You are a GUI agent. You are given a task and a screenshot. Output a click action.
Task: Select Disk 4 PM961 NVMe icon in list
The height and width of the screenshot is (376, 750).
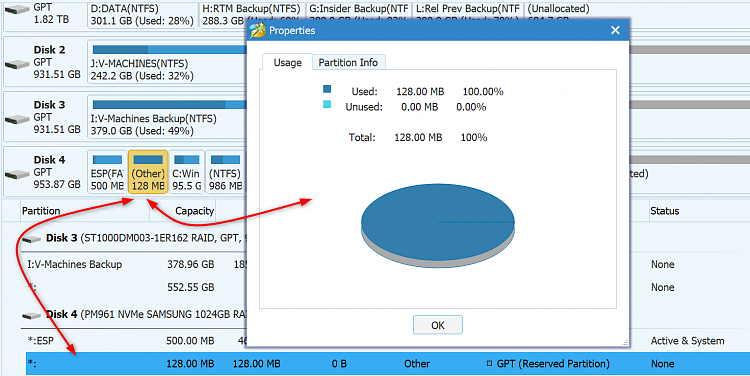pos(32,315)
